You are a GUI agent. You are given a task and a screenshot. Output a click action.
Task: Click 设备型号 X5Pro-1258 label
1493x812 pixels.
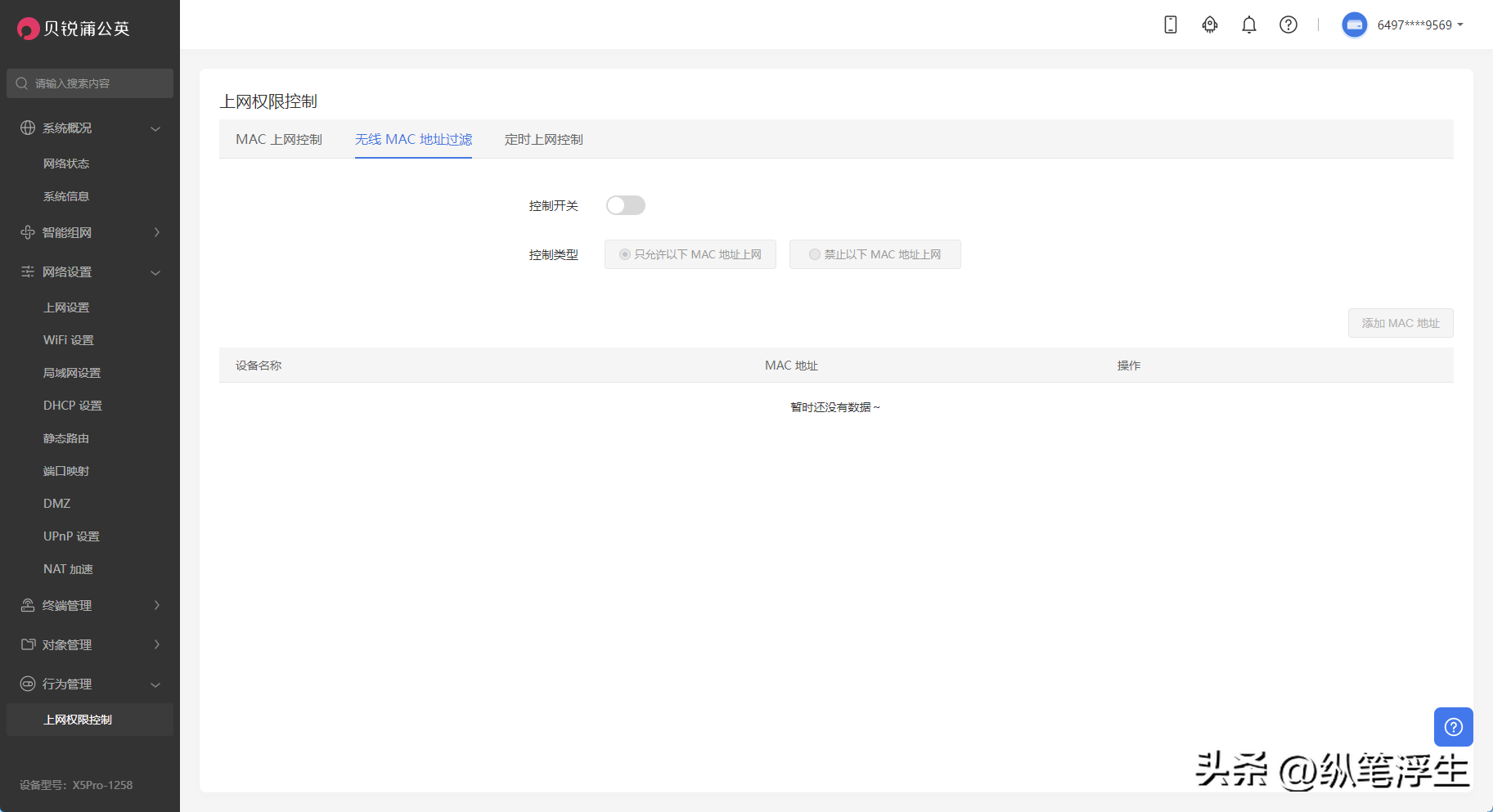[x=76, y=785]
